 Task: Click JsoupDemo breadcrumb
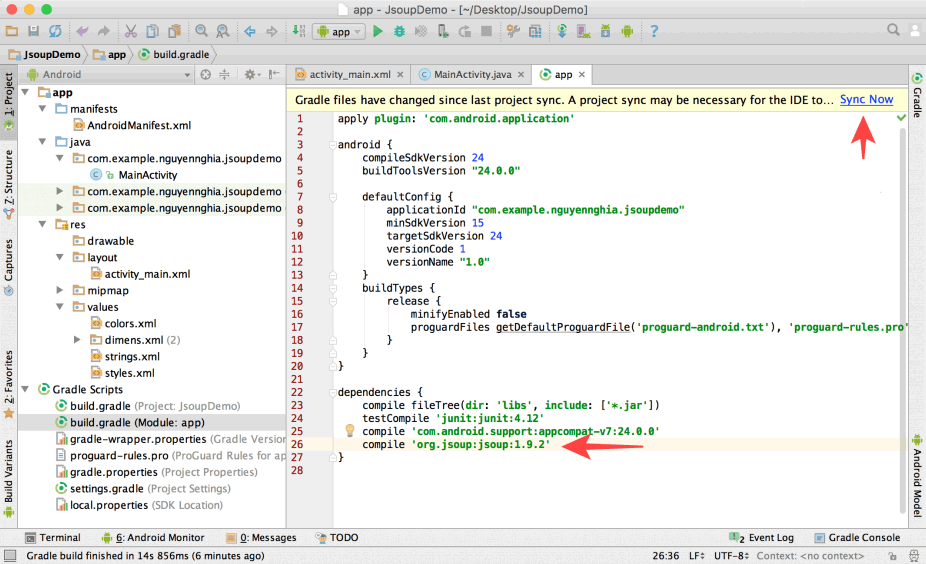click(45, 54)
